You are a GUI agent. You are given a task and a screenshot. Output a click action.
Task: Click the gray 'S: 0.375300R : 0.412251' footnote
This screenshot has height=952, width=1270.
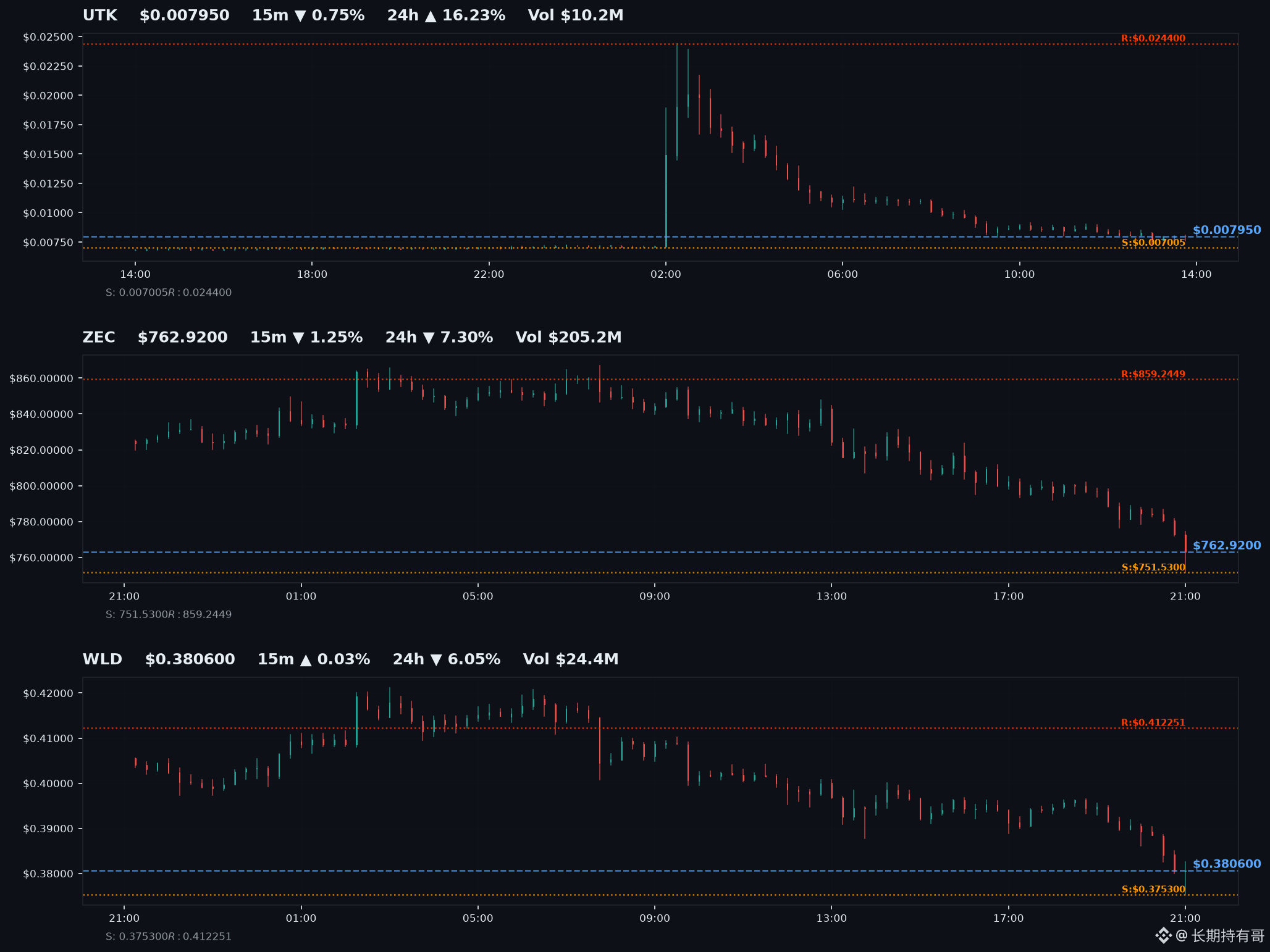tap(169, 937)
